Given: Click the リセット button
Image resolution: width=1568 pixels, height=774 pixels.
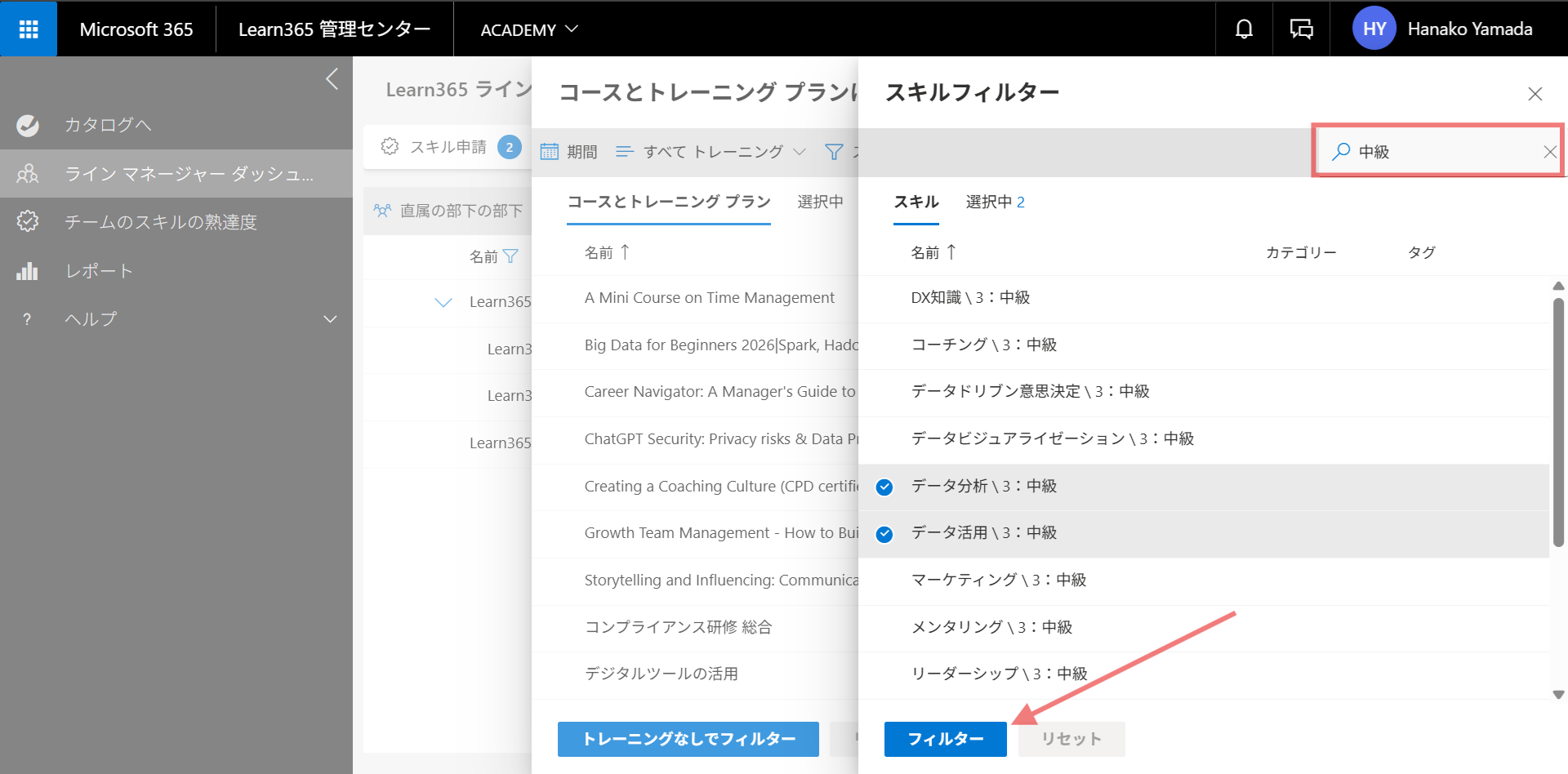Looking at the screenshot, I should point(1071,739).
